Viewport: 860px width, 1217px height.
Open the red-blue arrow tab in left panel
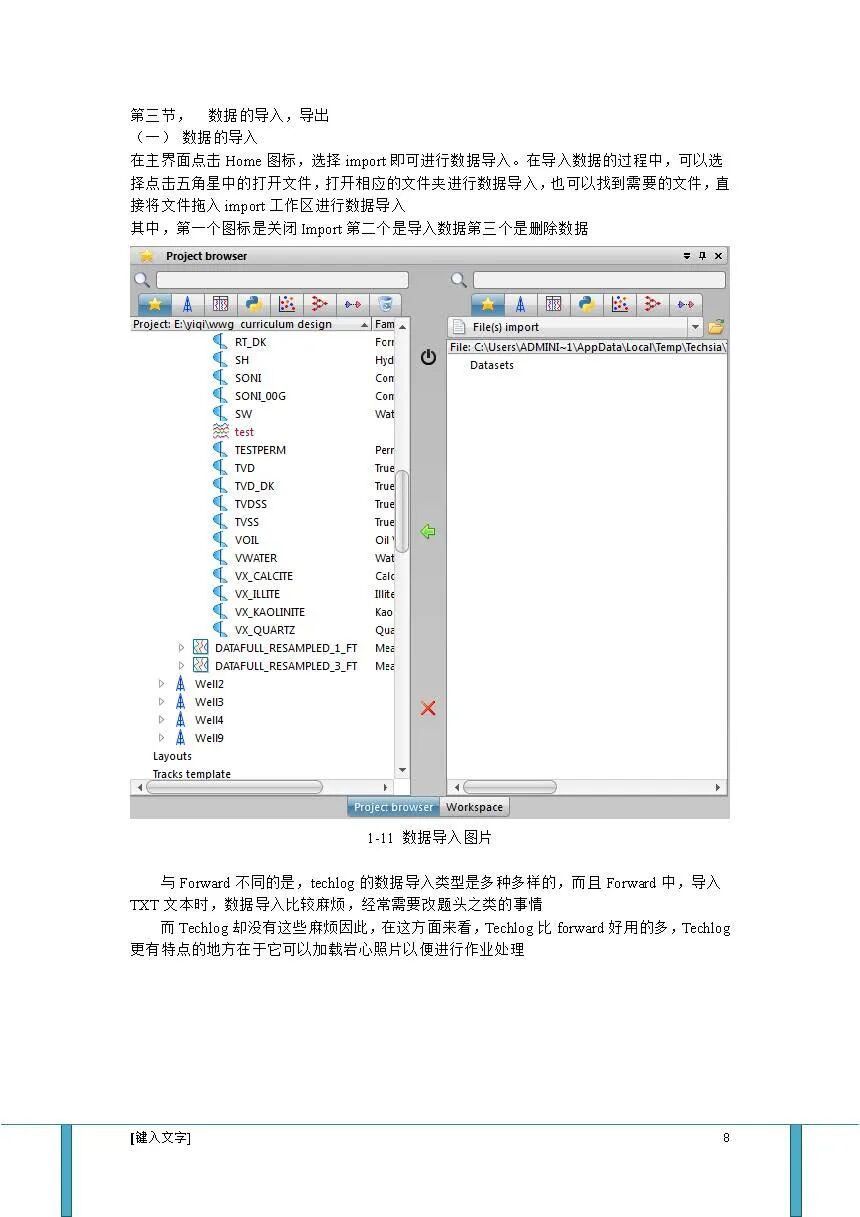353,304
